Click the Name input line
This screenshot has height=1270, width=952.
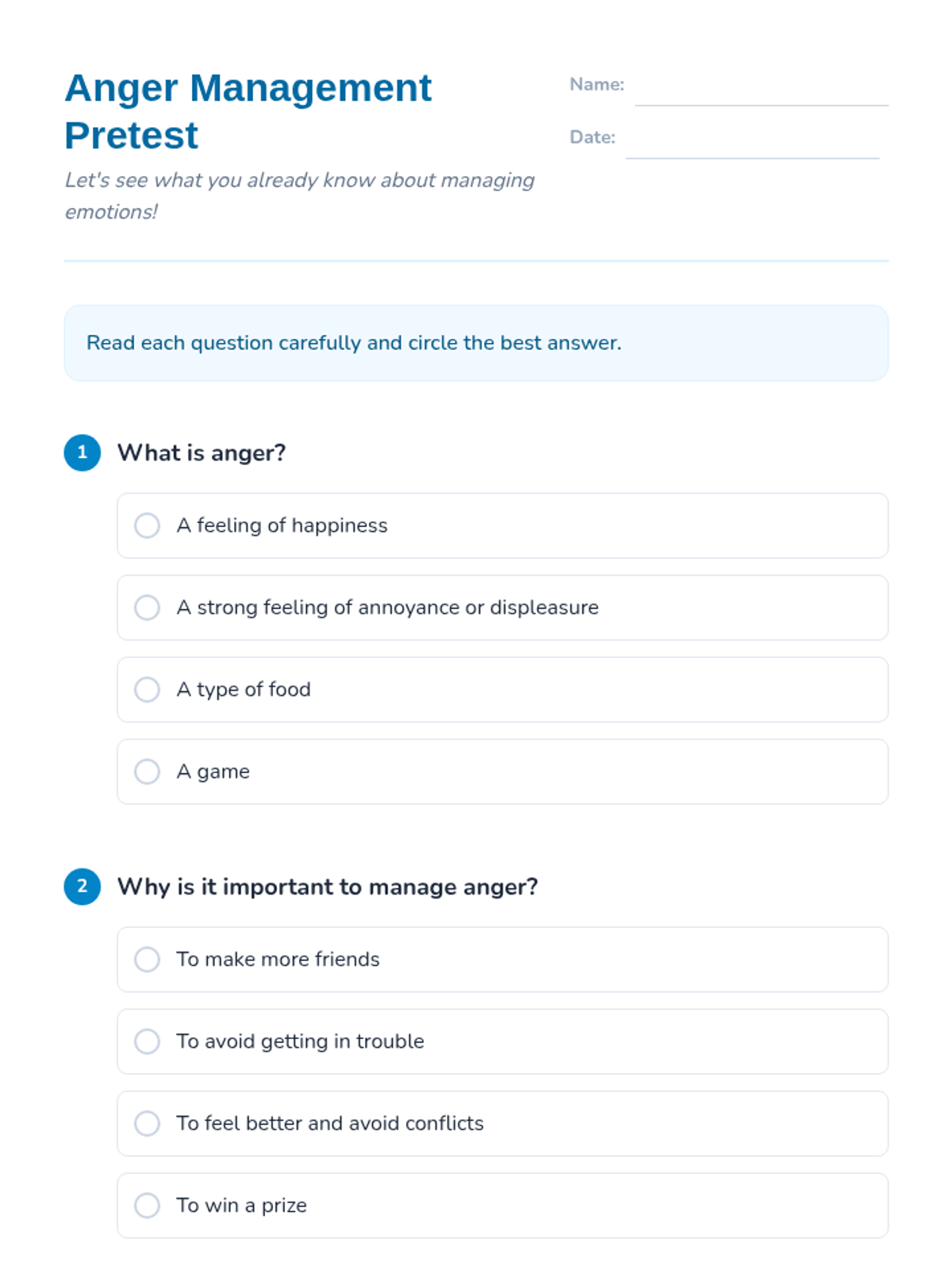(x=761, y=89)
